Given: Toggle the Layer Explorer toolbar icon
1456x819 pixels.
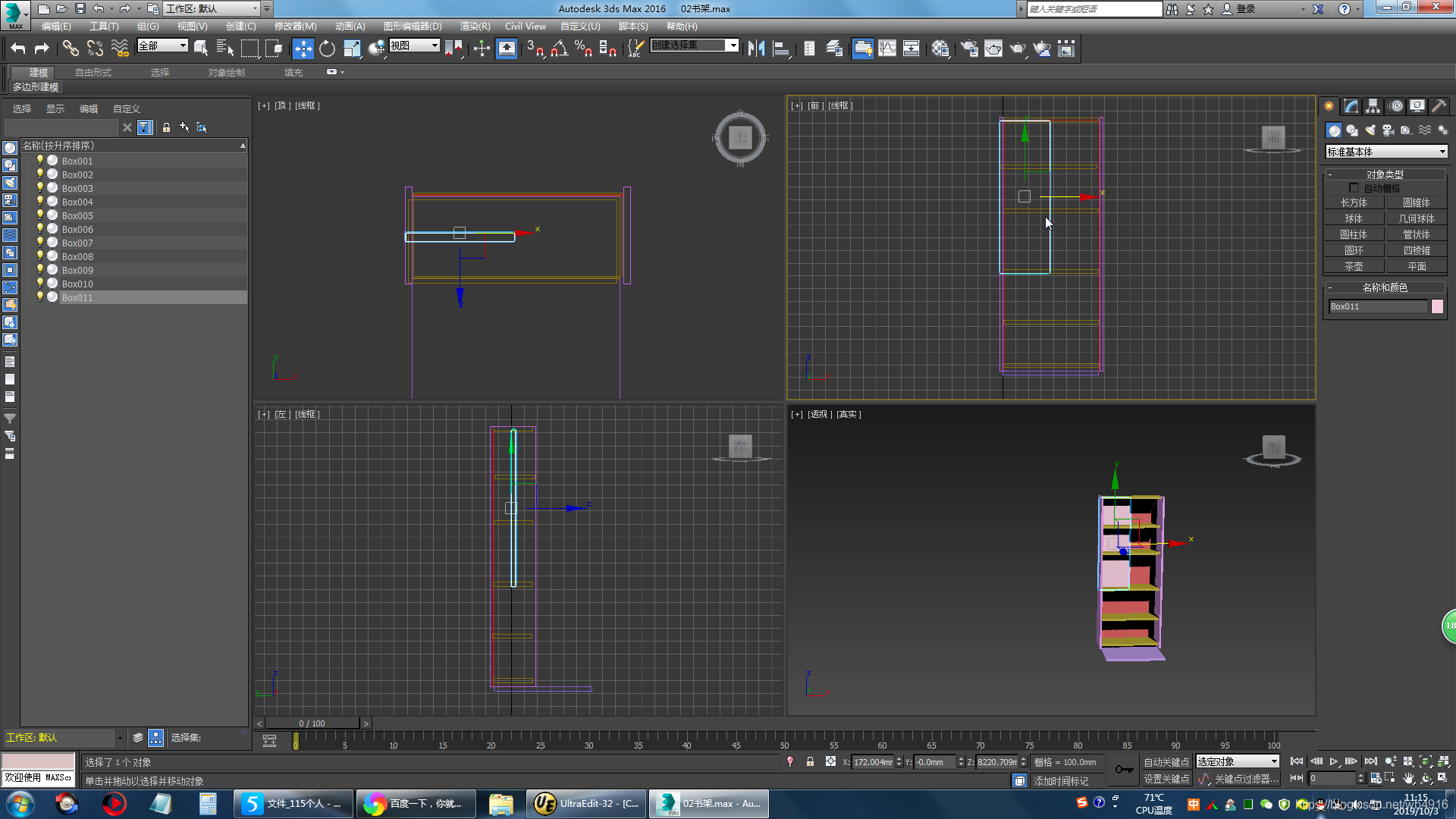Looking at the screenshot, I should click(834, 49).
